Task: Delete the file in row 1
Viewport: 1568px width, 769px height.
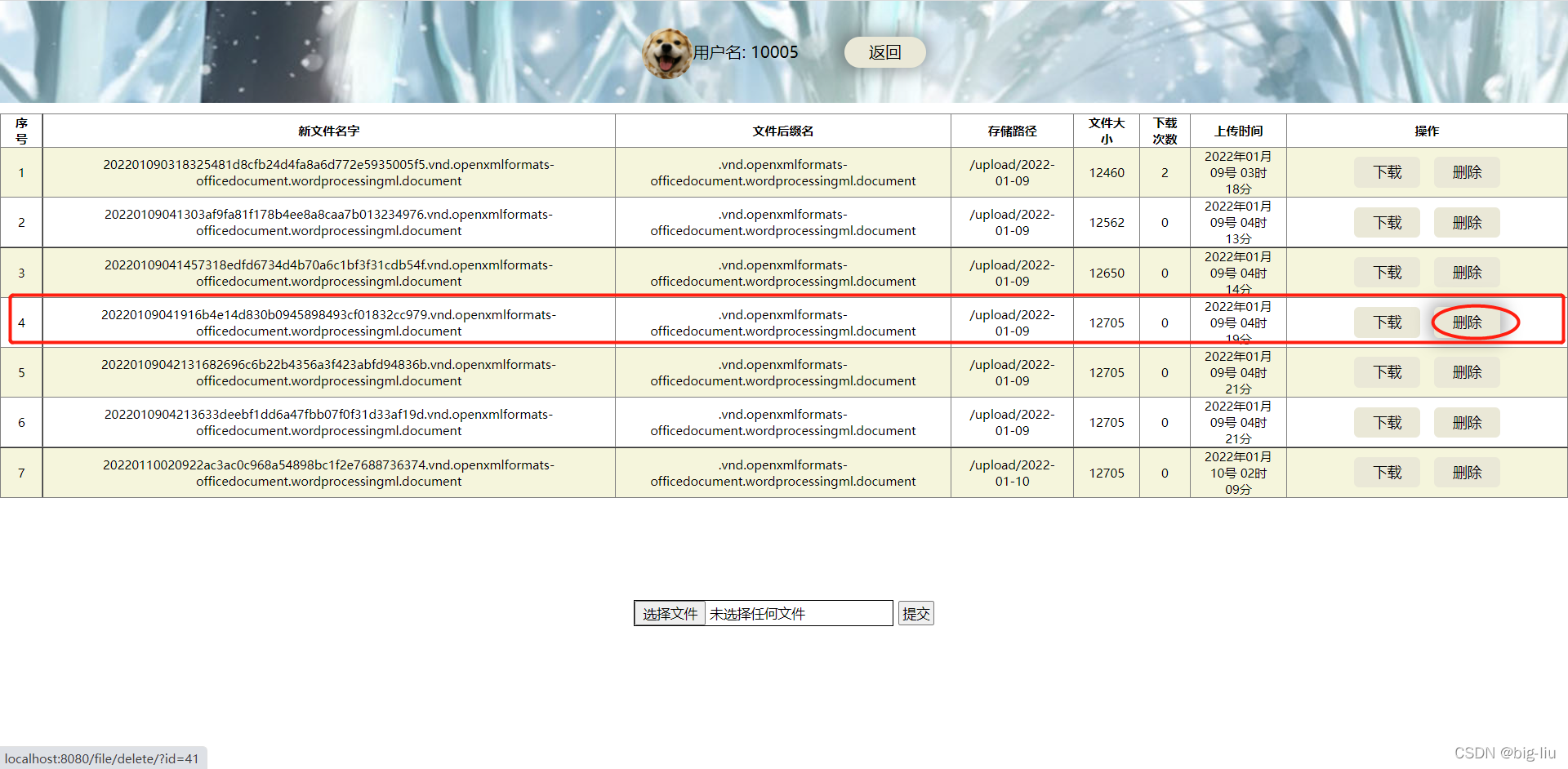Action: coord(1467,172)
